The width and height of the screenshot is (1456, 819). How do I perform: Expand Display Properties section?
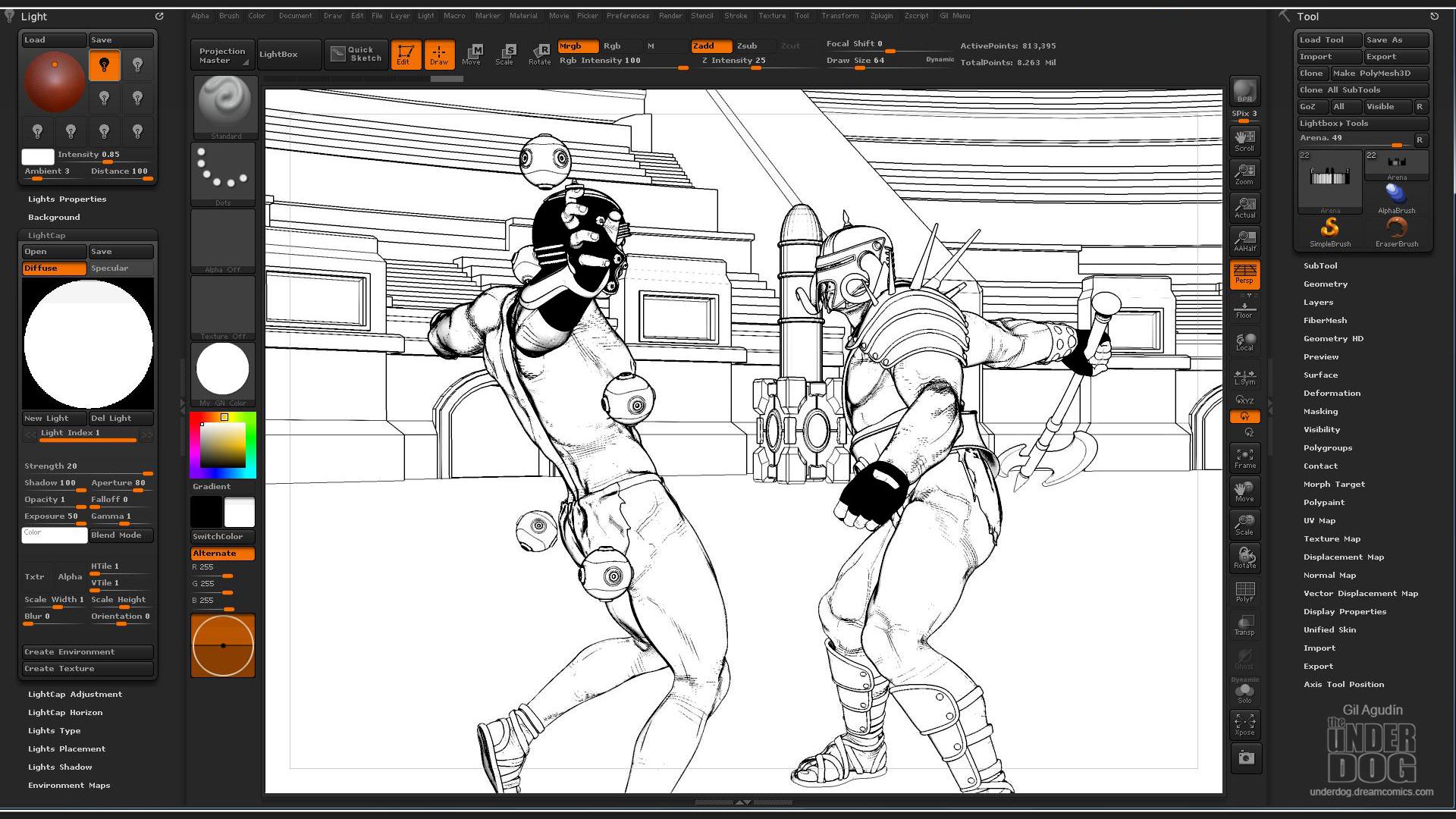tap(1345, 611)
